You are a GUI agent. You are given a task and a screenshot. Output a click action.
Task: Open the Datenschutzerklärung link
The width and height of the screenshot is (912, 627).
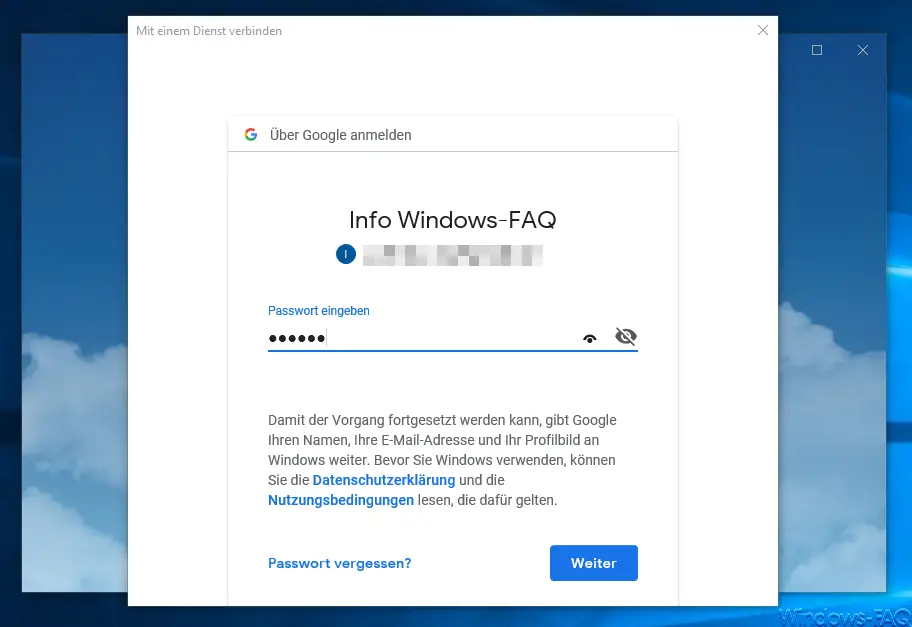(x=384, y=480)
